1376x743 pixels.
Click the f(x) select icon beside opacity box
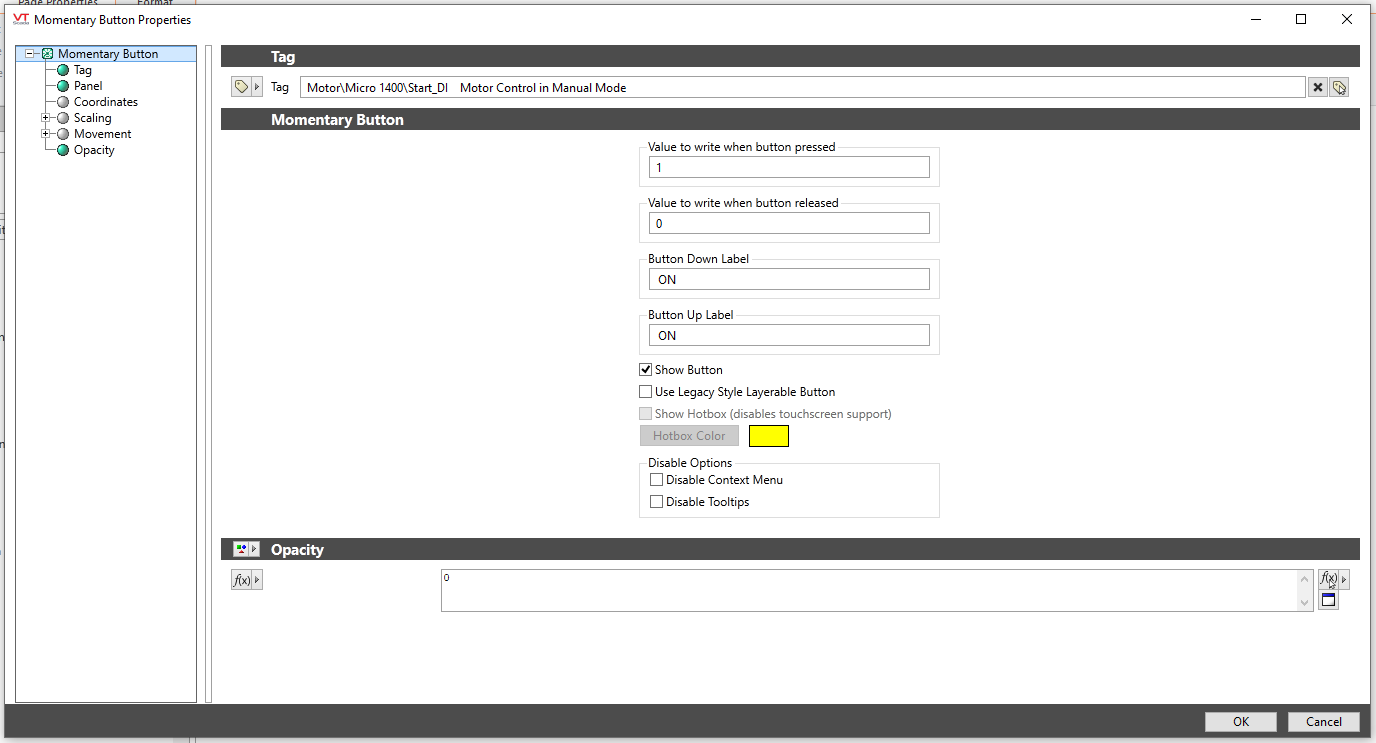[1328, 579]
